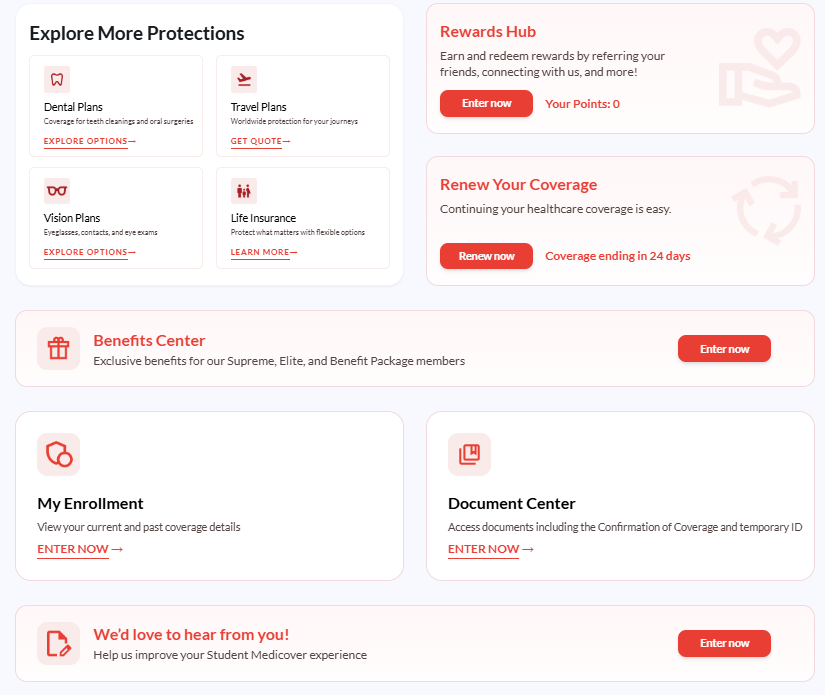Click the Renew now button
Viewport: 825px width, 695px height.
tap(486, 256)
